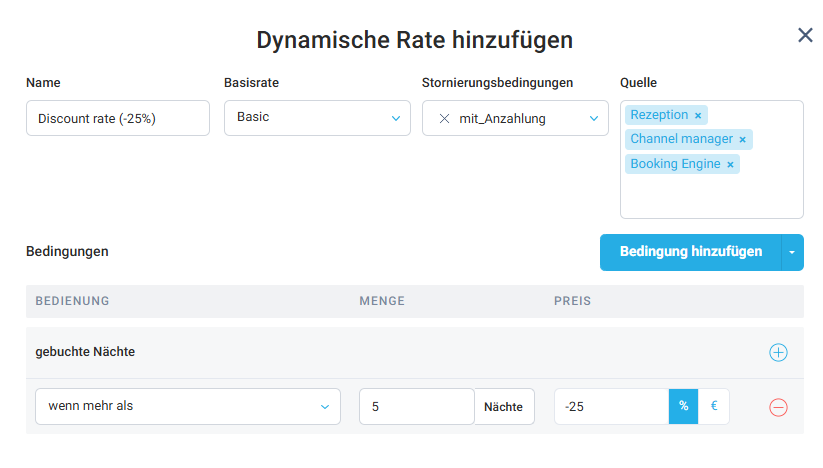Click the price value field showing -25

click(610, 407)
